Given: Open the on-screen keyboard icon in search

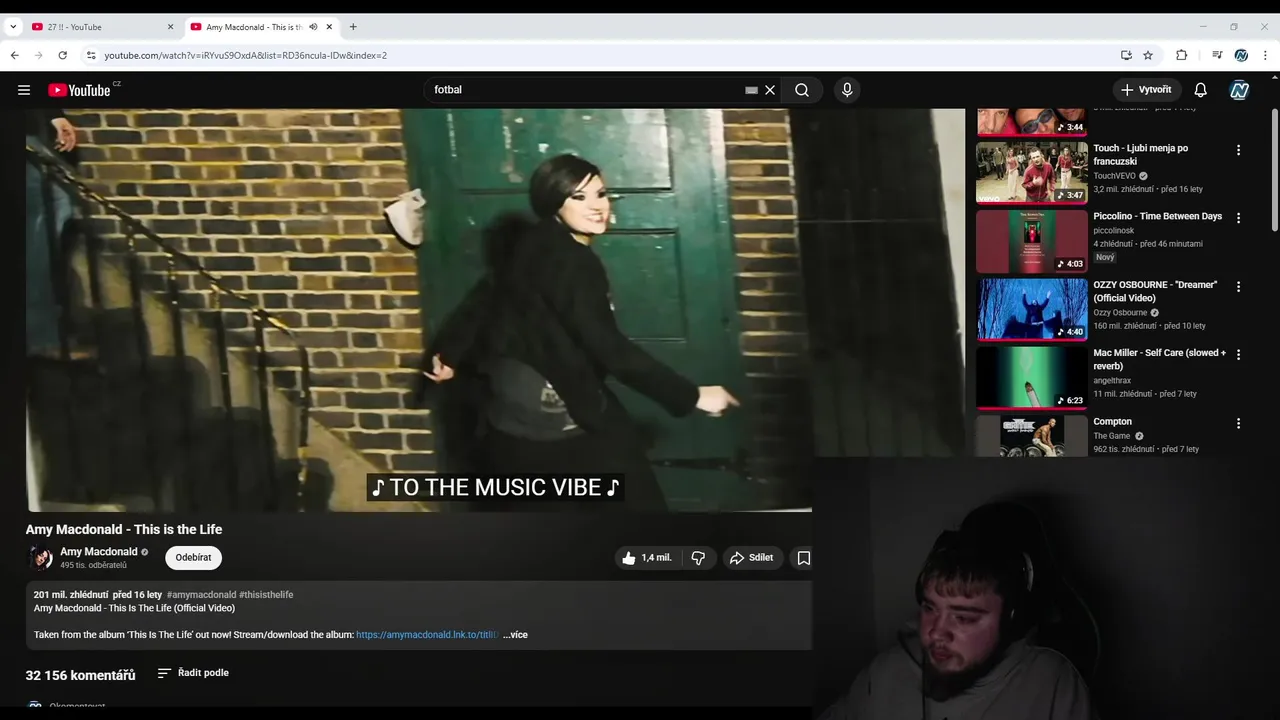Looking at the screenshot, I should coord(751,90).
